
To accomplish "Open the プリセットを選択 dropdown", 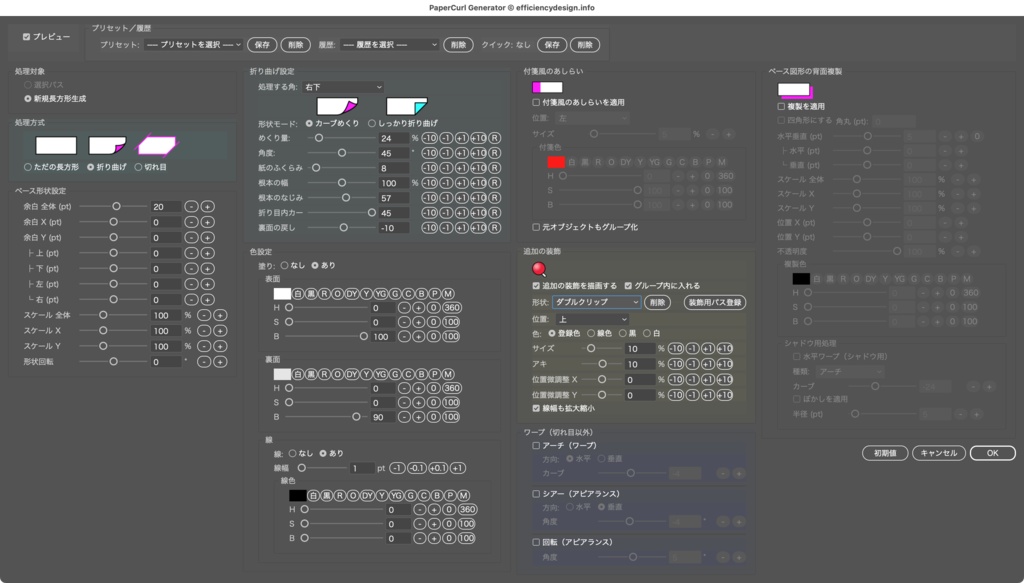I will tap(193, 44).
